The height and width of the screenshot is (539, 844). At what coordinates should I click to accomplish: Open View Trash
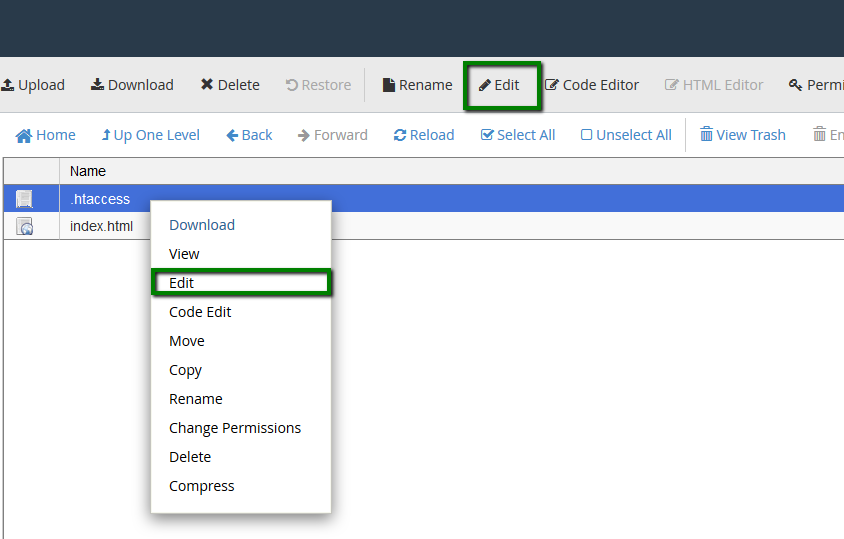[x=742, y=135]
